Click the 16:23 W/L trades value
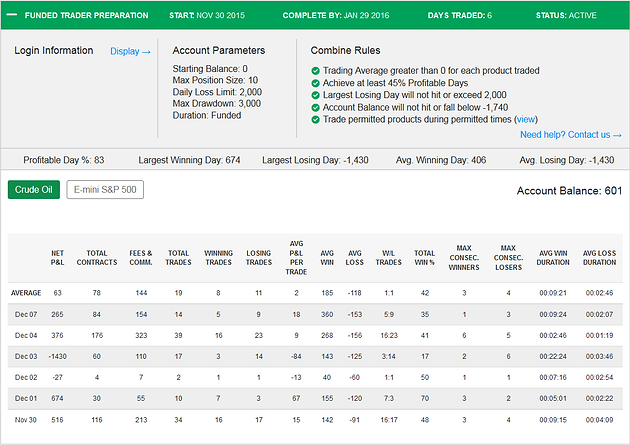630x445 pixels. (389, 335)
